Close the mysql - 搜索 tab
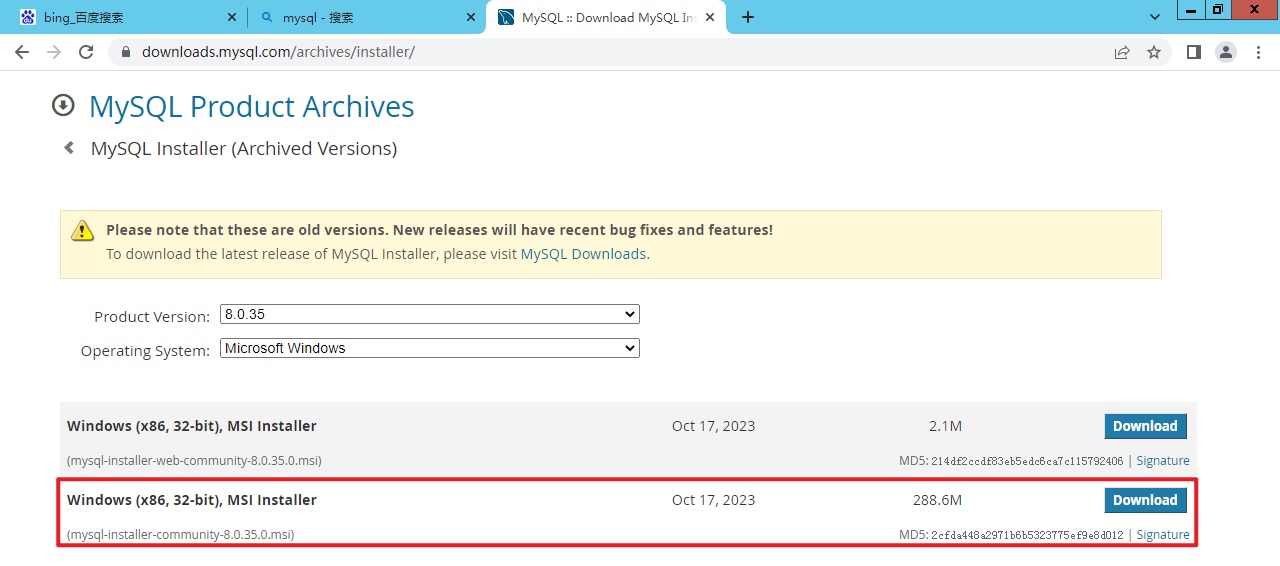 click(472, 17)
